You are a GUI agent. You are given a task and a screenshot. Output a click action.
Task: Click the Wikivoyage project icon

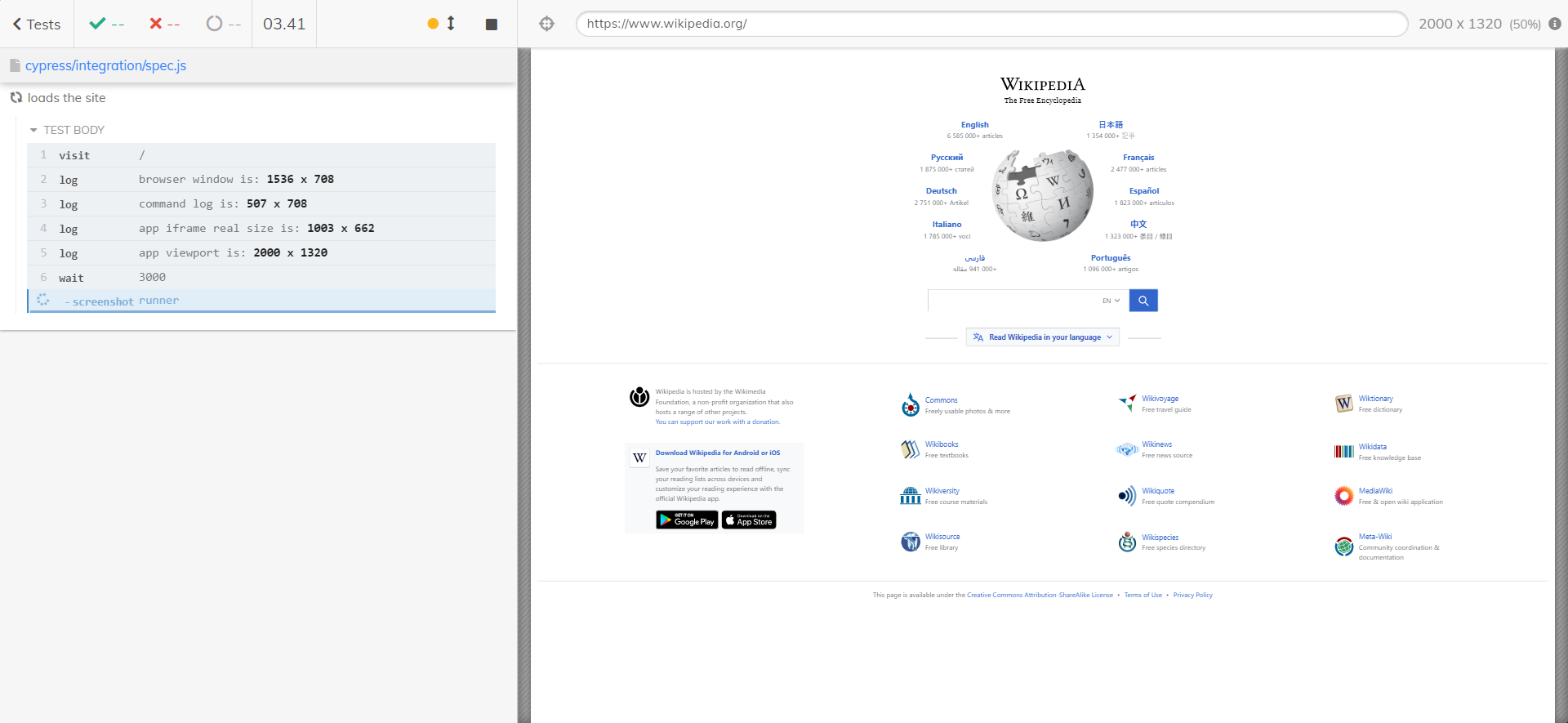coord(1127,402)
